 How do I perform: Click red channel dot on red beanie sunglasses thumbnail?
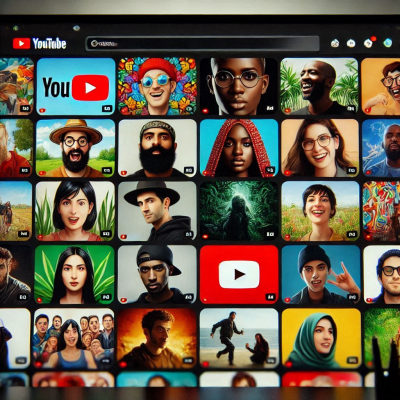[124, 110]
